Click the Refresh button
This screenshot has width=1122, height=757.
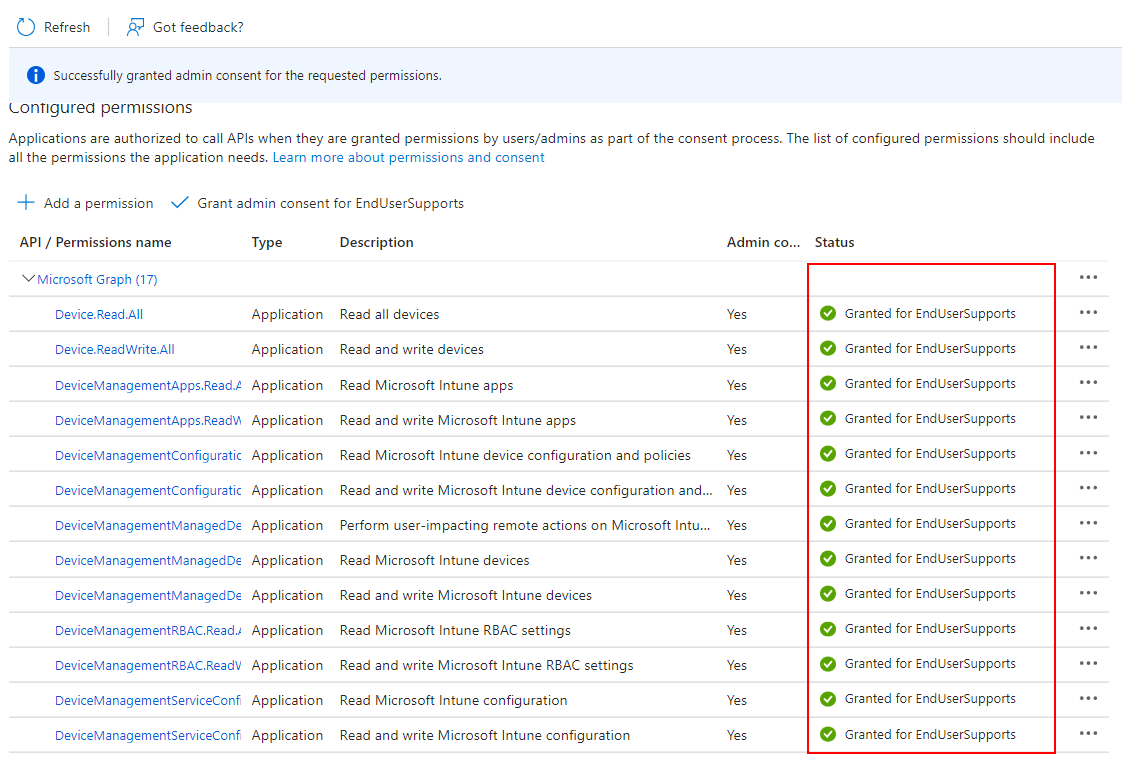[x=54, y=27]
